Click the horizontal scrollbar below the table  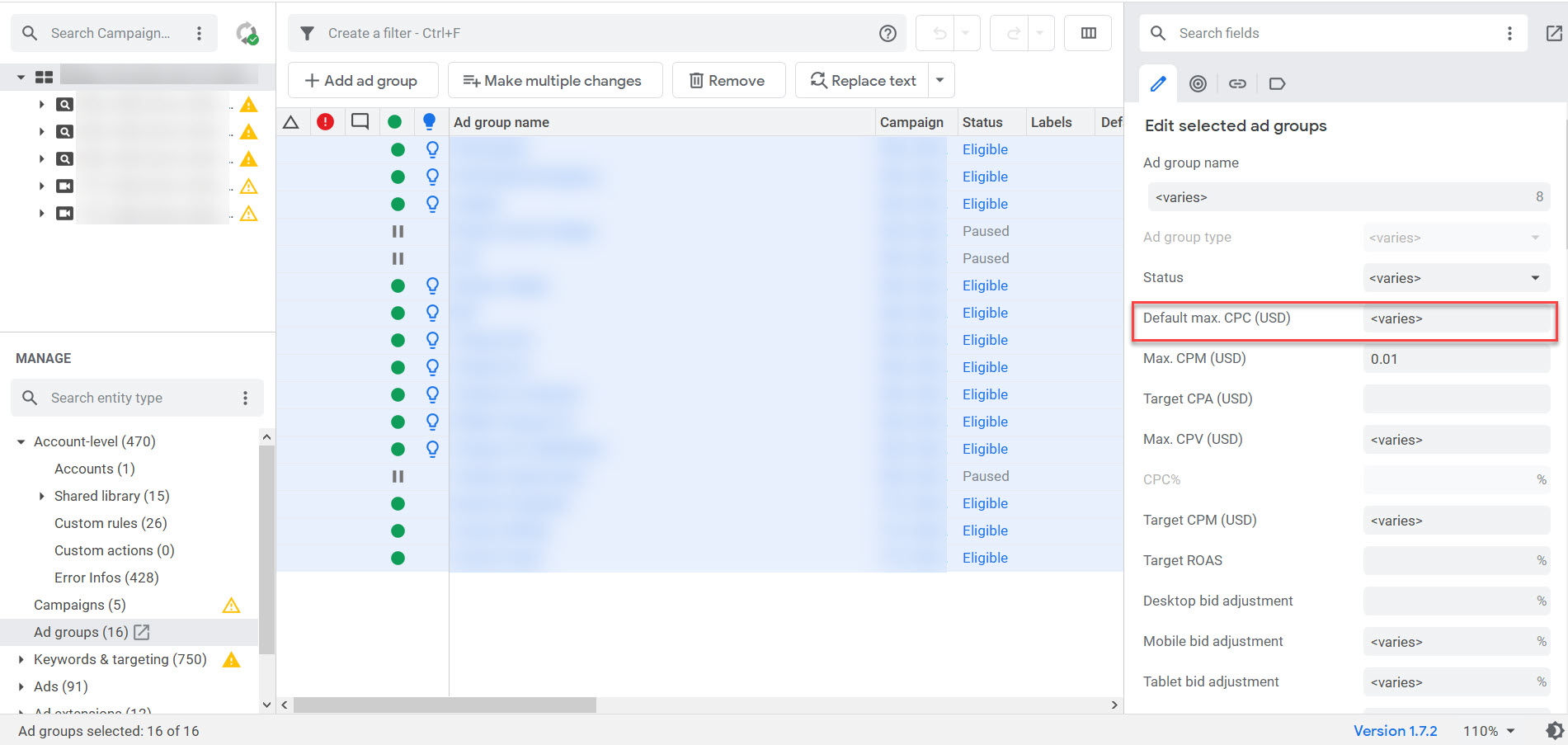[445, 705]
